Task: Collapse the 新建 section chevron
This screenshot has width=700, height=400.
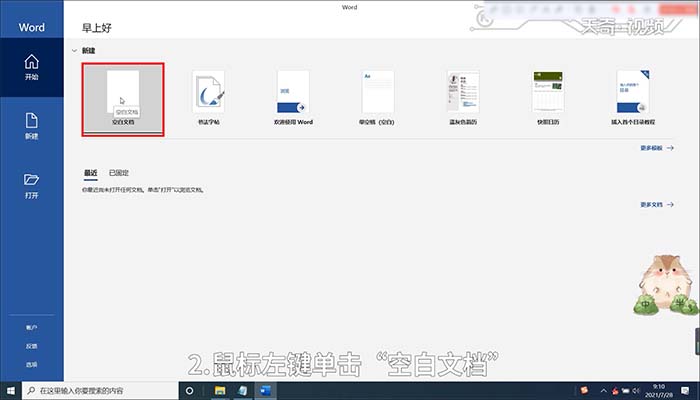Action: (x=74, y=51)
